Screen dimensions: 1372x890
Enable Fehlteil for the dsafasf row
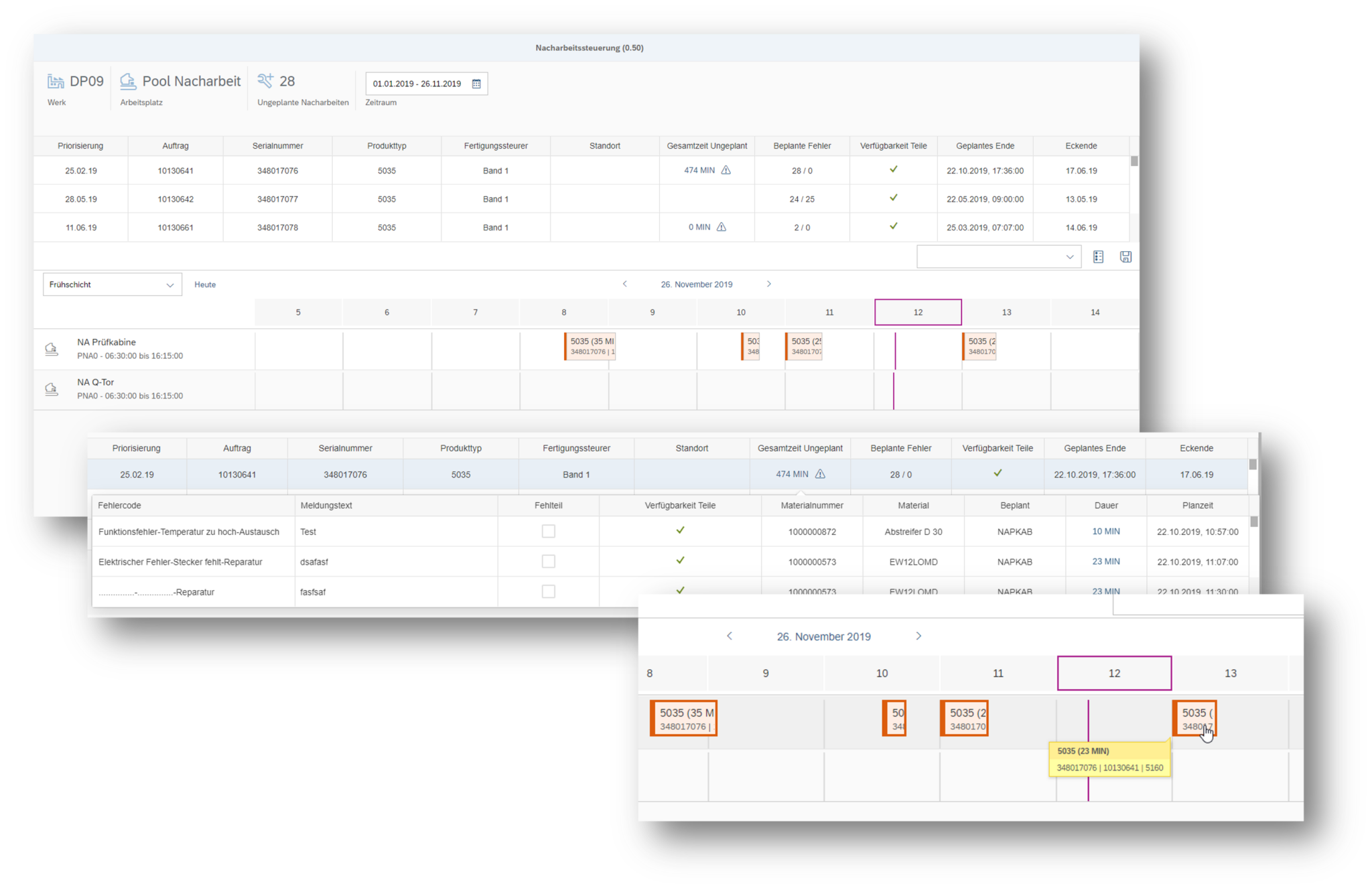point(548,561)
